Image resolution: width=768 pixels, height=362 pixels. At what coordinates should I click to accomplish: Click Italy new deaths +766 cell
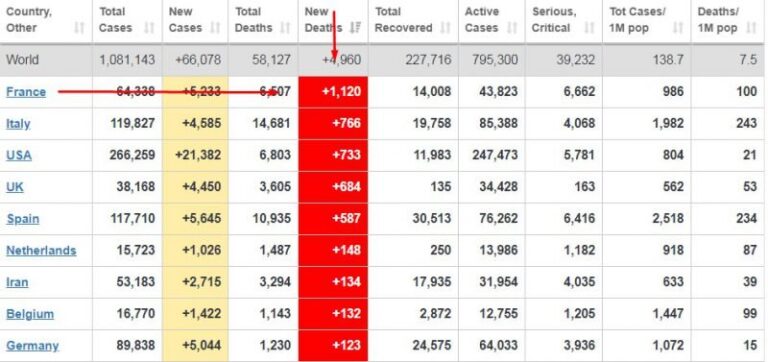(x=333, y=123)
